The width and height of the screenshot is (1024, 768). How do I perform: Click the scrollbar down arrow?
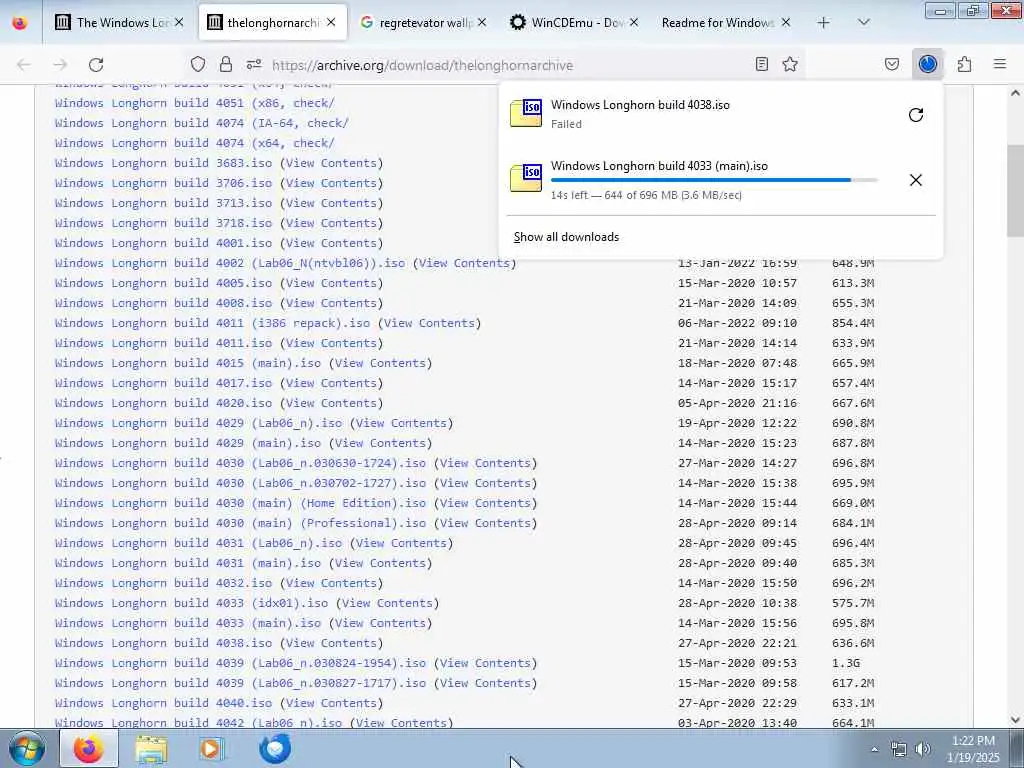[x=1015, y=720]
